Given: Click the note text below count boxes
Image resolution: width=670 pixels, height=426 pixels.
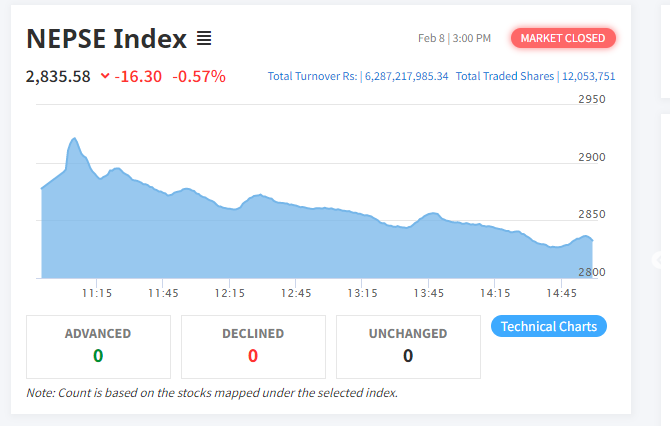Looking at the screenshot, I should pos(212,392).
